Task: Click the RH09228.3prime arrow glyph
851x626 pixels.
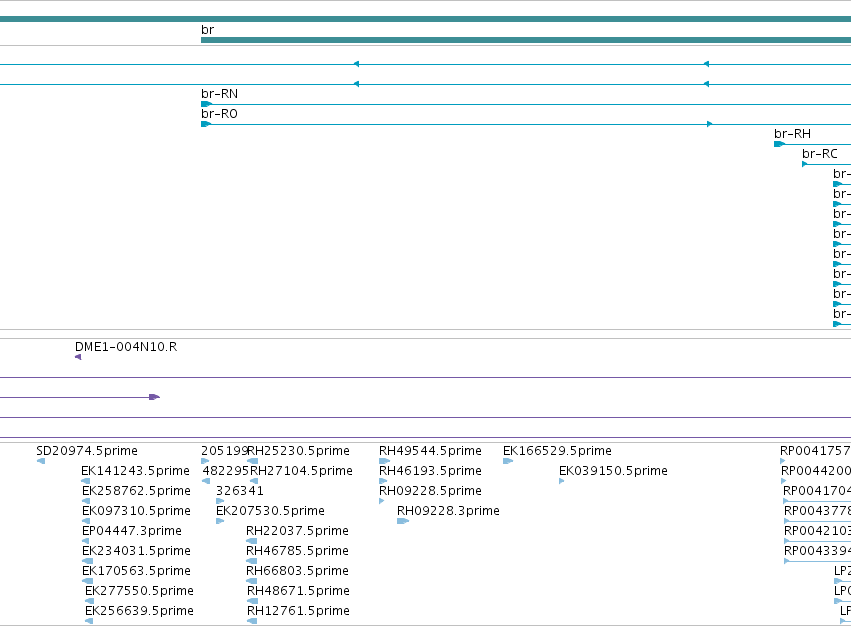Action: point(403,521)
